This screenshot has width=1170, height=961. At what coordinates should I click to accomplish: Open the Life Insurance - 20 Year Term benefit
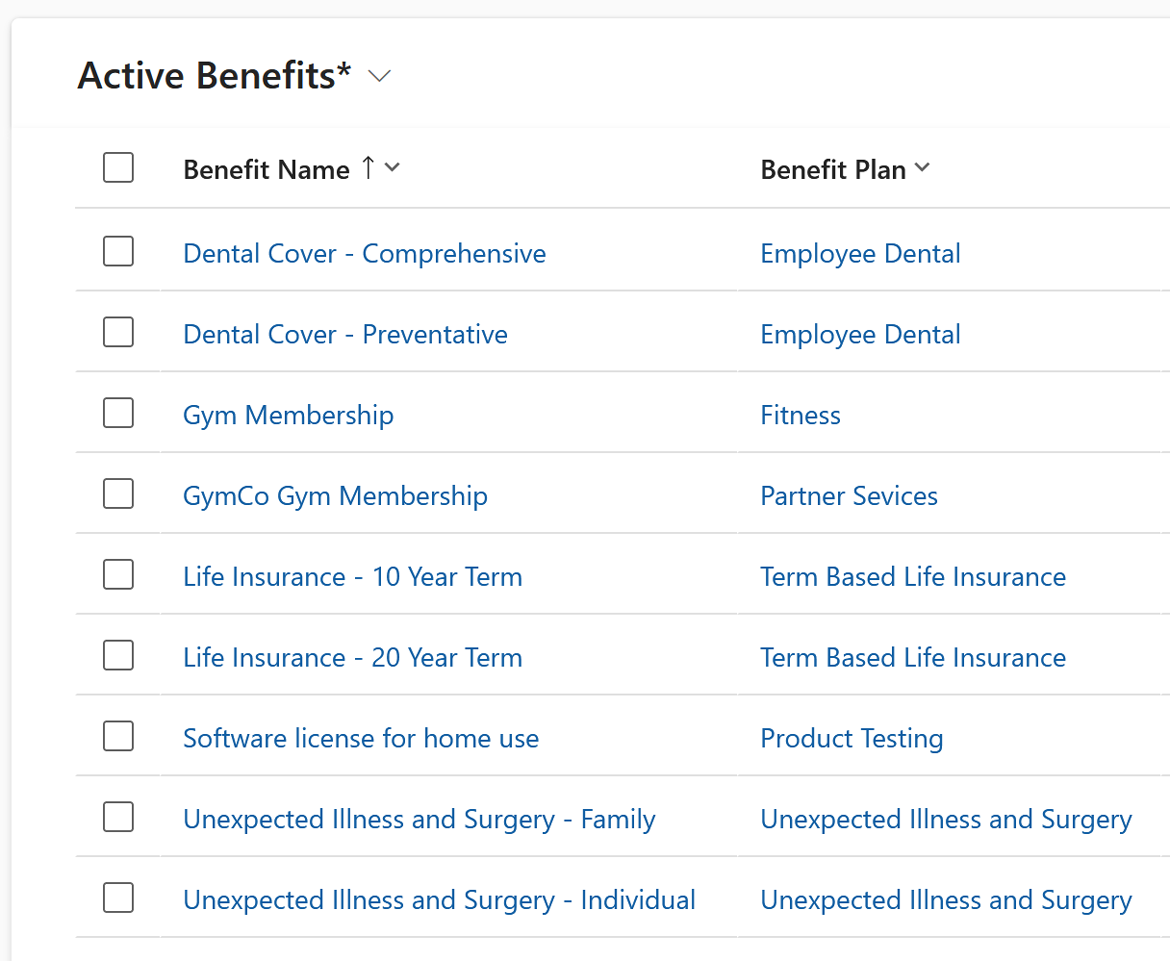[x=352, y=657]
